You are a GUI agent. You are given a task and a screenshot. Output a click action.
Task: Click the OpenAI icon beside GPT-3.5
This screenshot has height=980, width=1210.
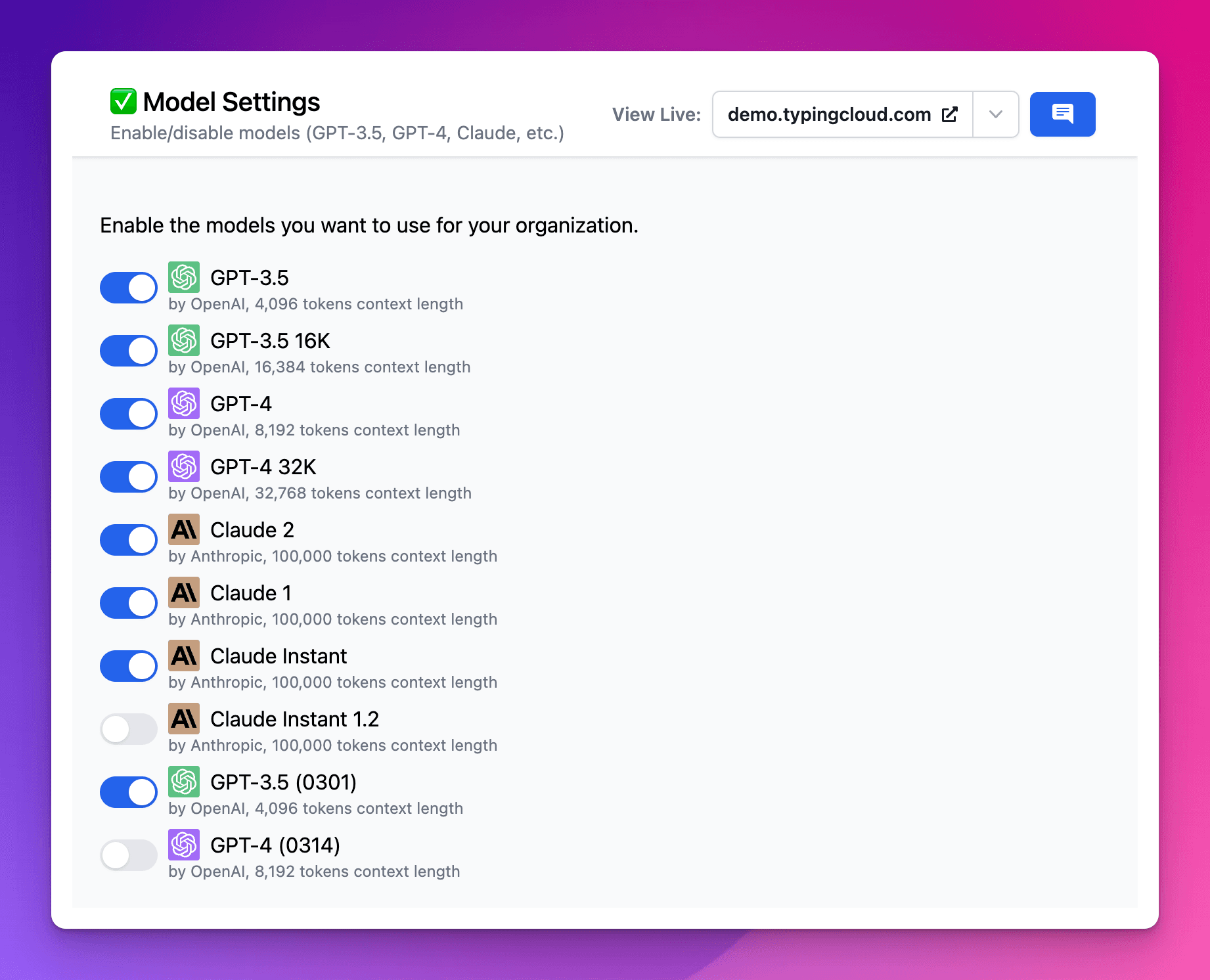click(x=184, y=277)
